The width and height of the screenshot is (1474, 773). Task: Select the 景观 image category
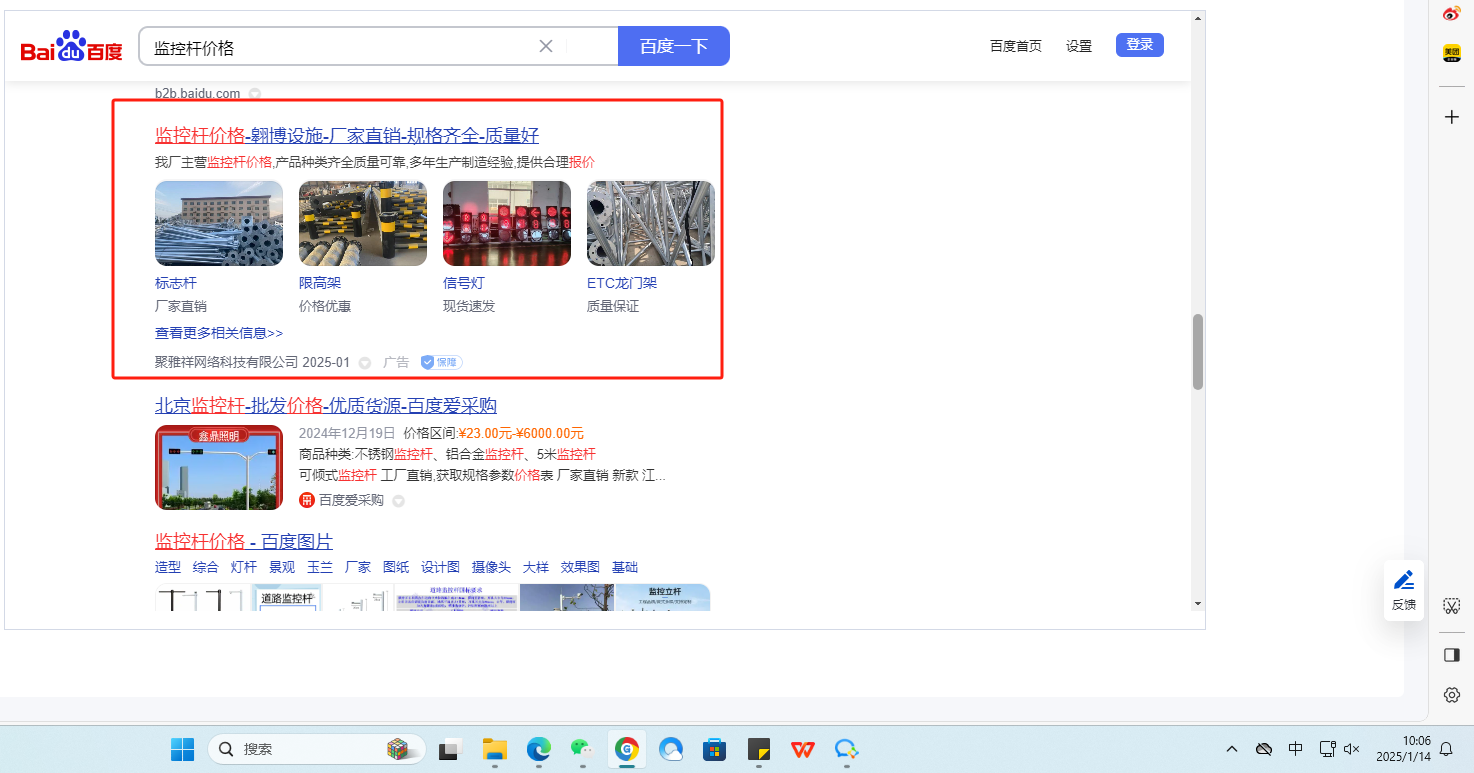[x=282, y=567]
